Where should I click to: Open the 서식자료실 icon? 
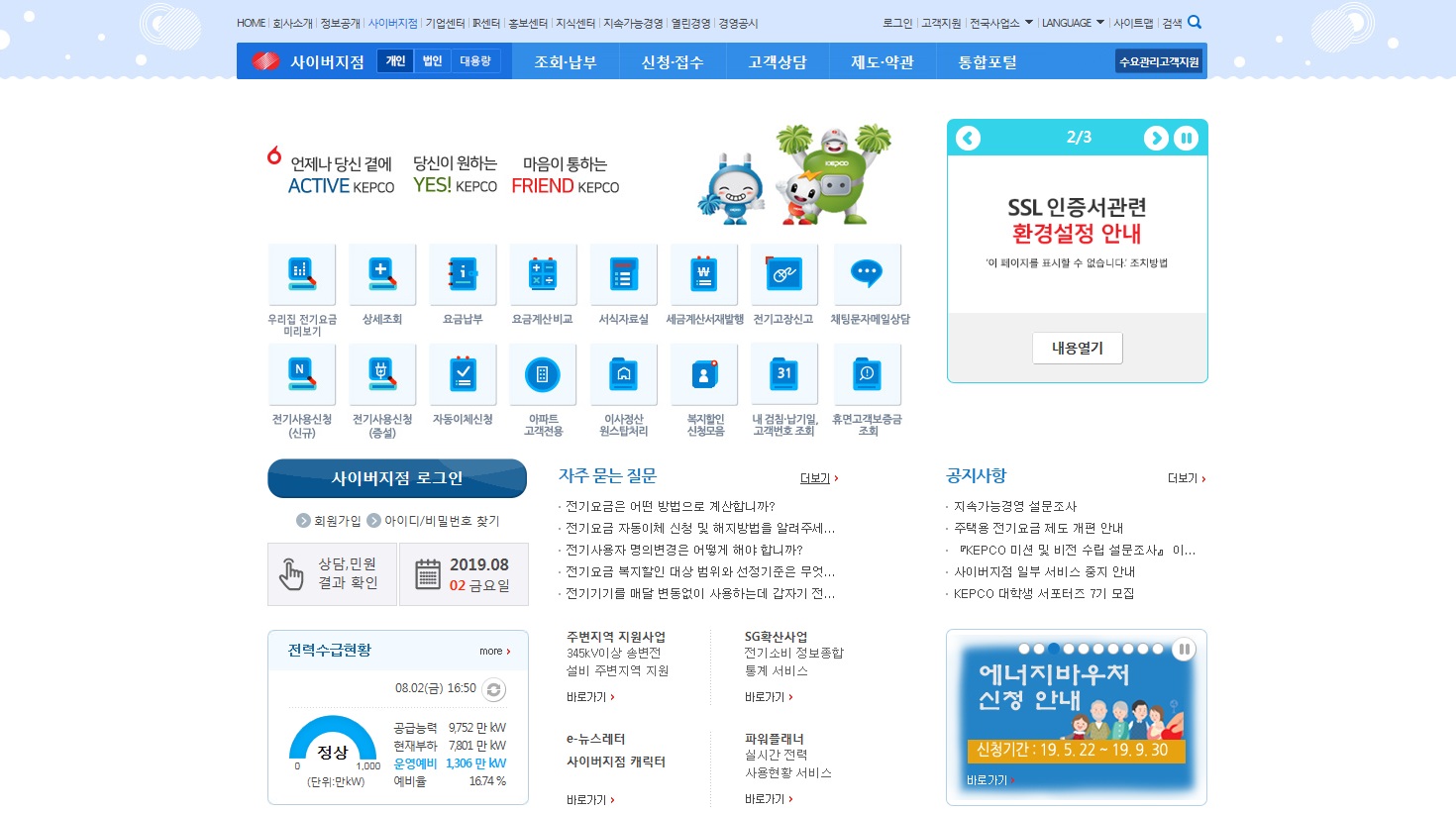(x=623, y=274)
